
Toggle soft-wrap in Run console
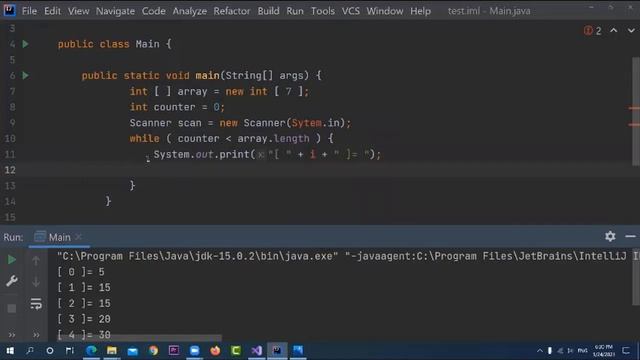click(x=36, y=304)
